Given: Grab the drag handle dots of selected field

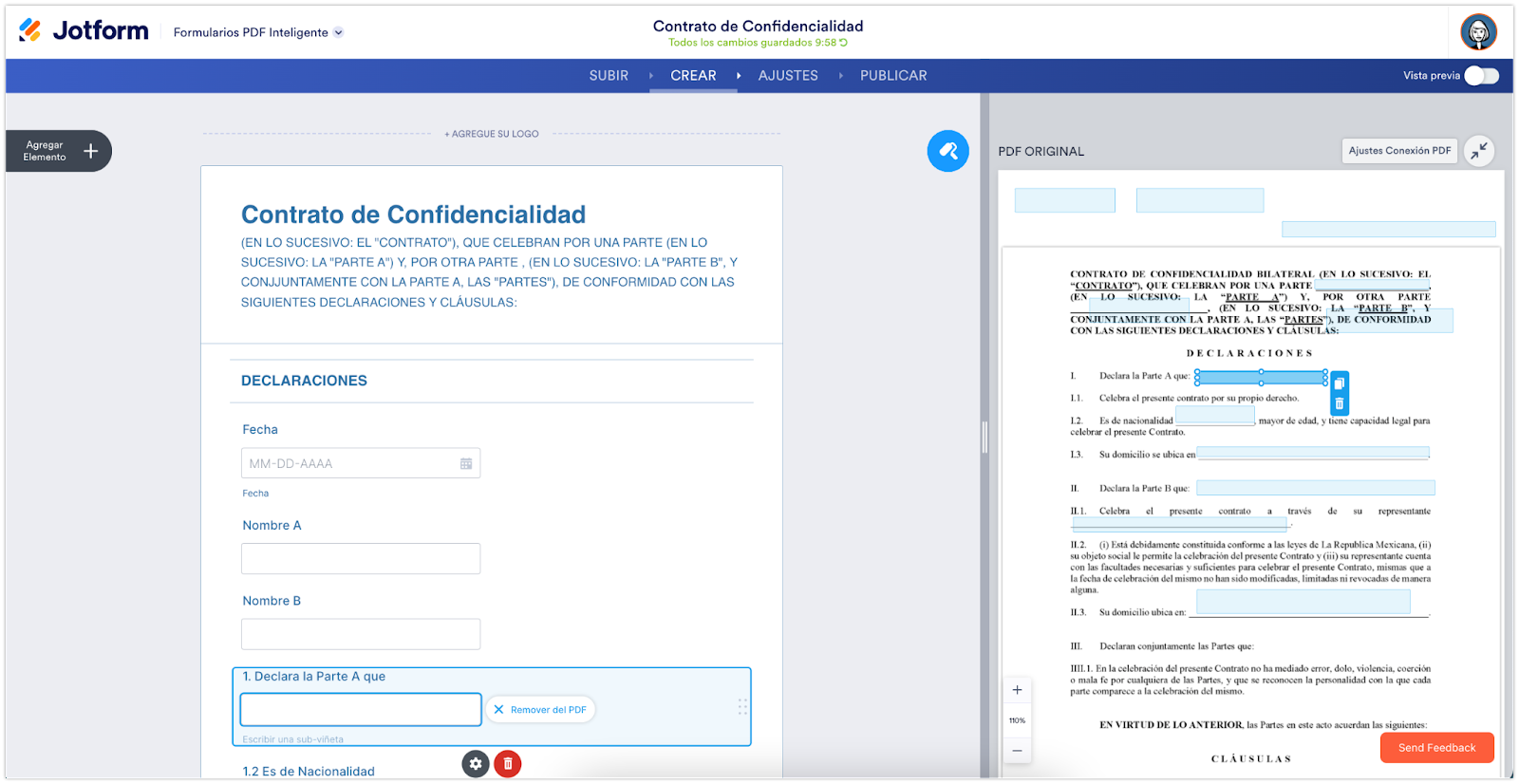Looking at the screenshot, I should pos(742,707).
